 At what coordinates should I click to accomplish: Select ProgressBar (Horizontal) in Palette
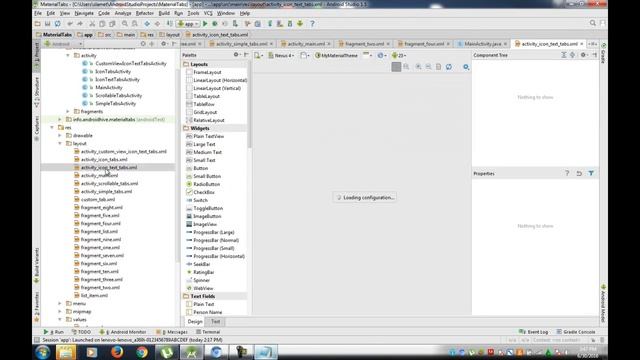coord(215,256)
